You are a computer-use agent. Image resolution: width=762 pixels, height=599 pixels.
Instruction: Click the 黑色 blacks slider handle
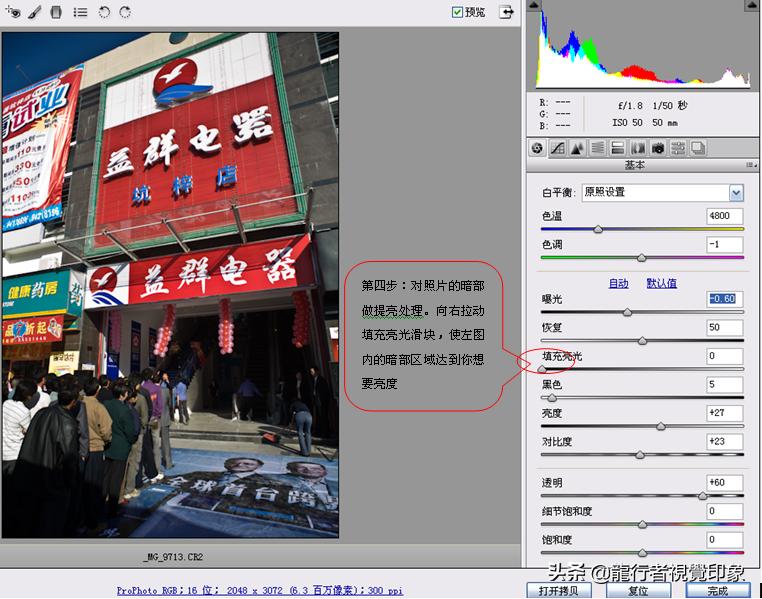pos(552,398)
